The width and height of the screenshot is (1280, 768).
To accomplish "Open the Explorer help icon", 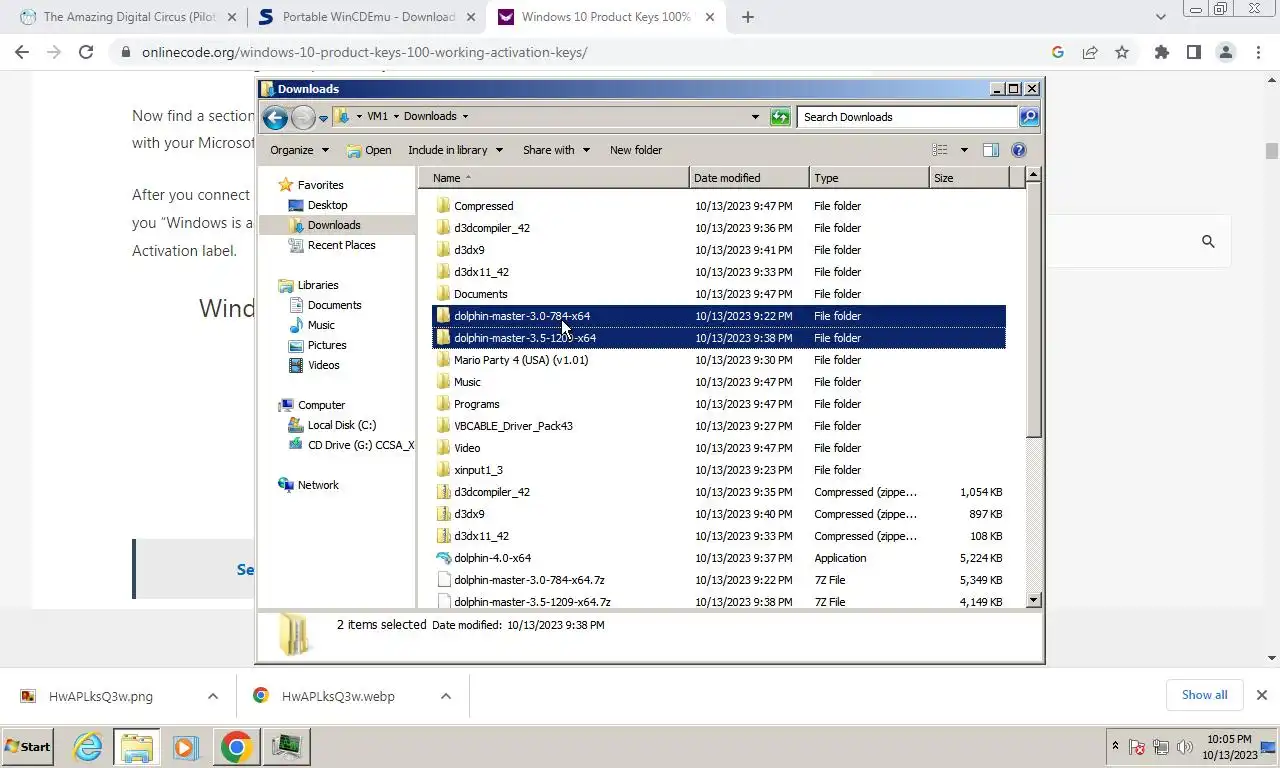I will (1019, 150).
